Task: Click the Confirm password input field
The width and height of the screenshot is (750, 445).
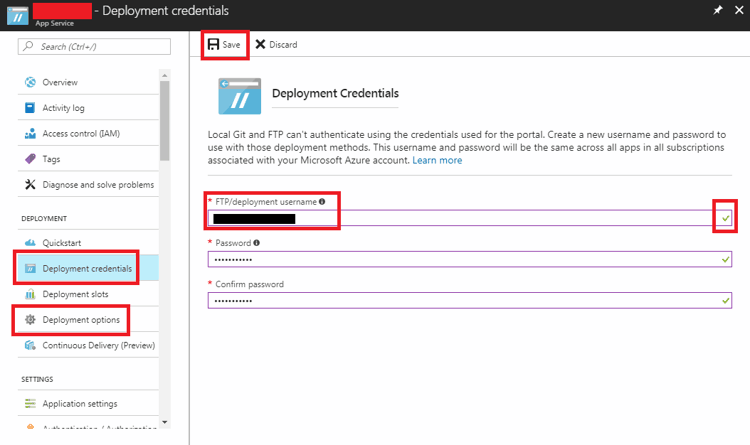Action: point(470,300)
